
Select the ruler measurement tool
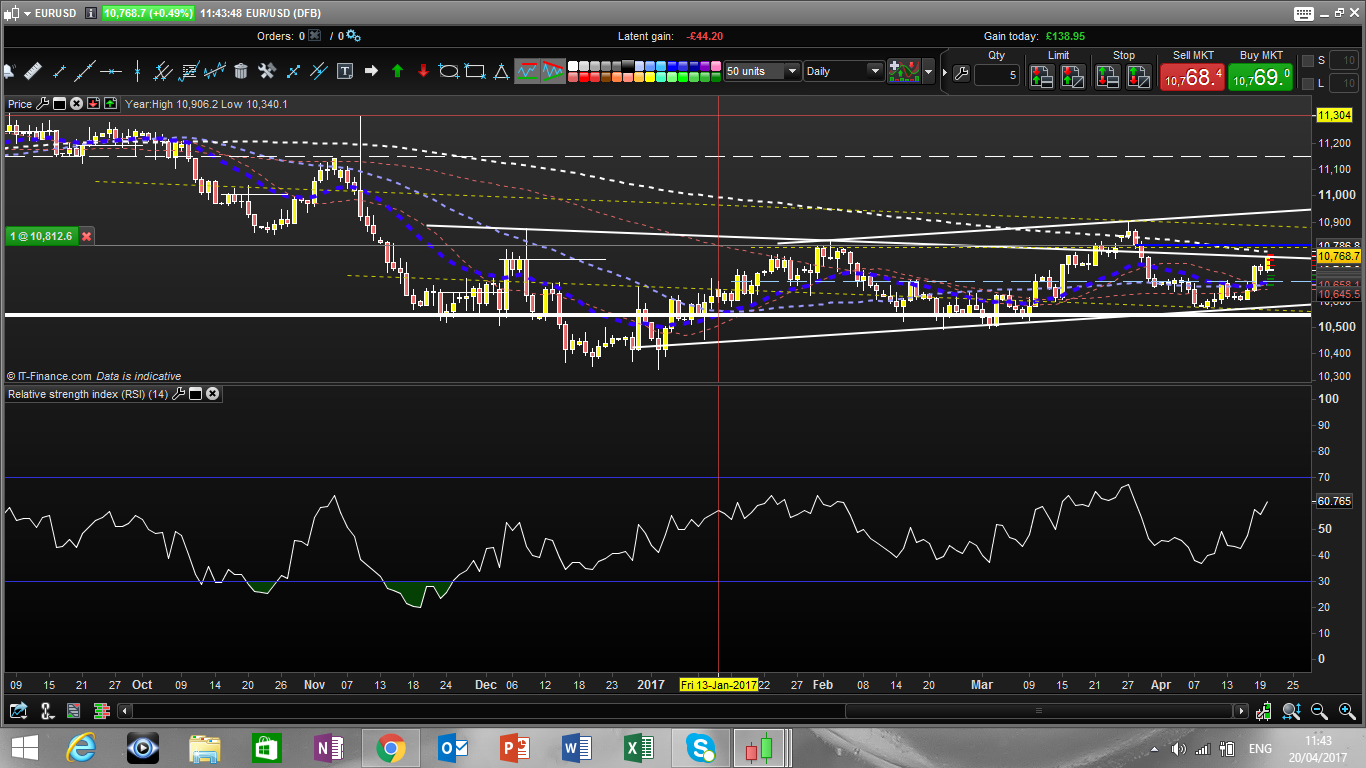coord(33,71)
